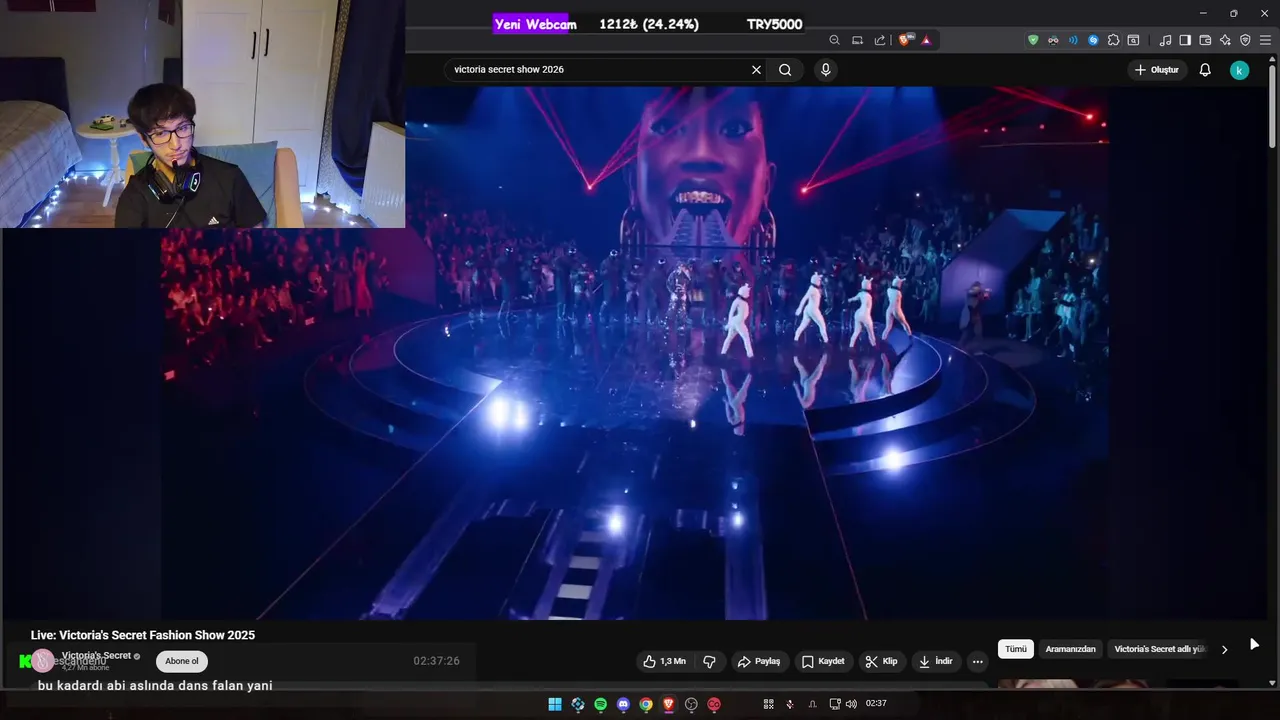This screenshot has height=720, width=1280.
Task: Click the Abone ol subscribe button
Action: (x=182, y=661)
